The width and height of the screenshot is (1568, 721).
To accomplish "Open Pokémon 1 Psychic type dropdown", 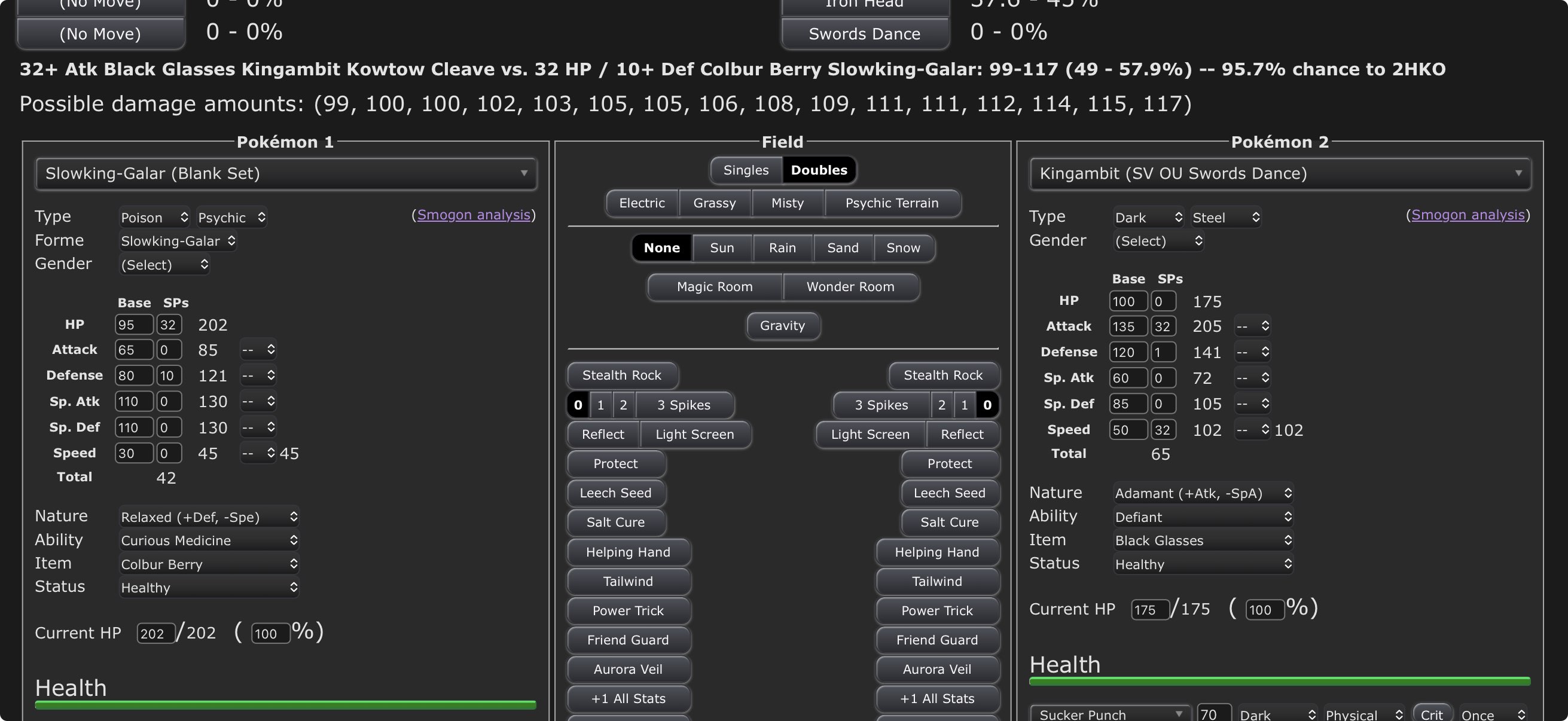I will pyautogui.click(x=231, y=218).
